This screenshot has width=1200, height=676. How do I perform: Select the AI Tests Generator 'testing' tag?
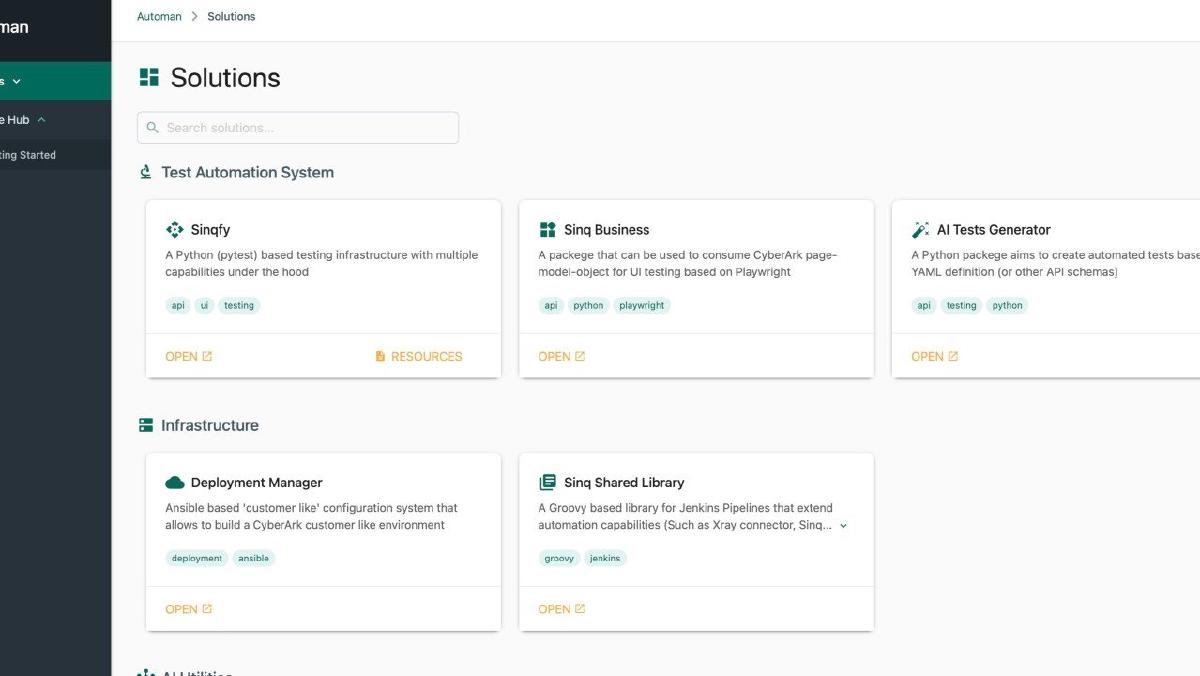pyautogui.click(x=962, y=305)
